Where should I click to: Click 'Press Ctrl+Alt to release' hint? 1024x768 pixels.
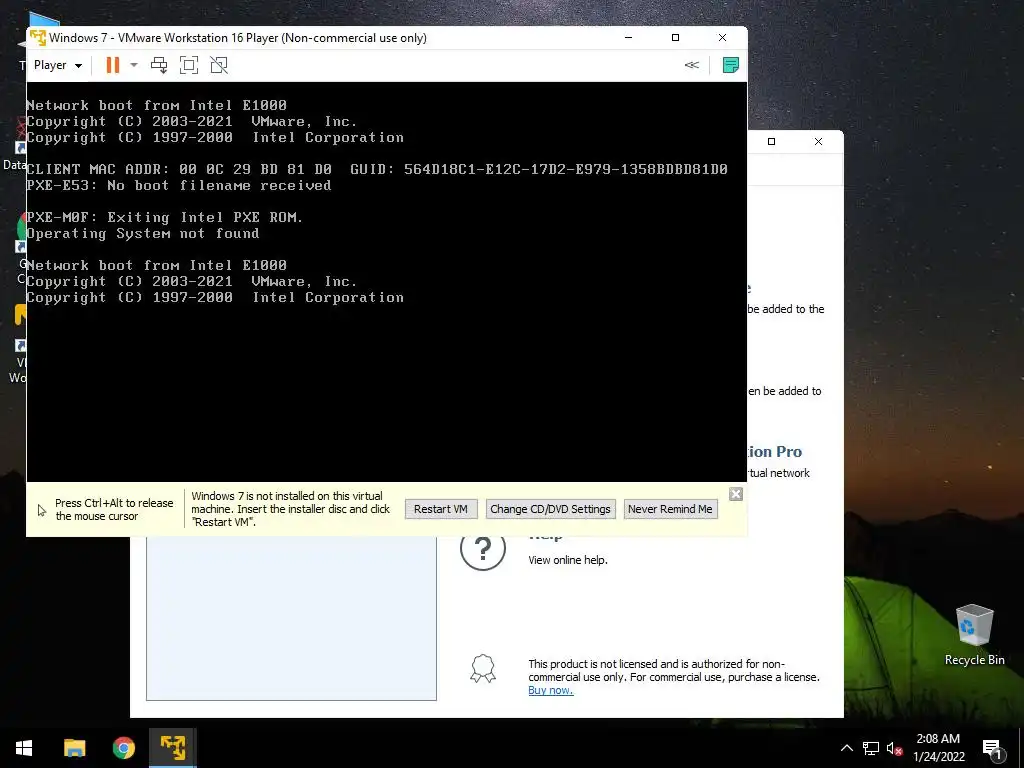point(114,509)
